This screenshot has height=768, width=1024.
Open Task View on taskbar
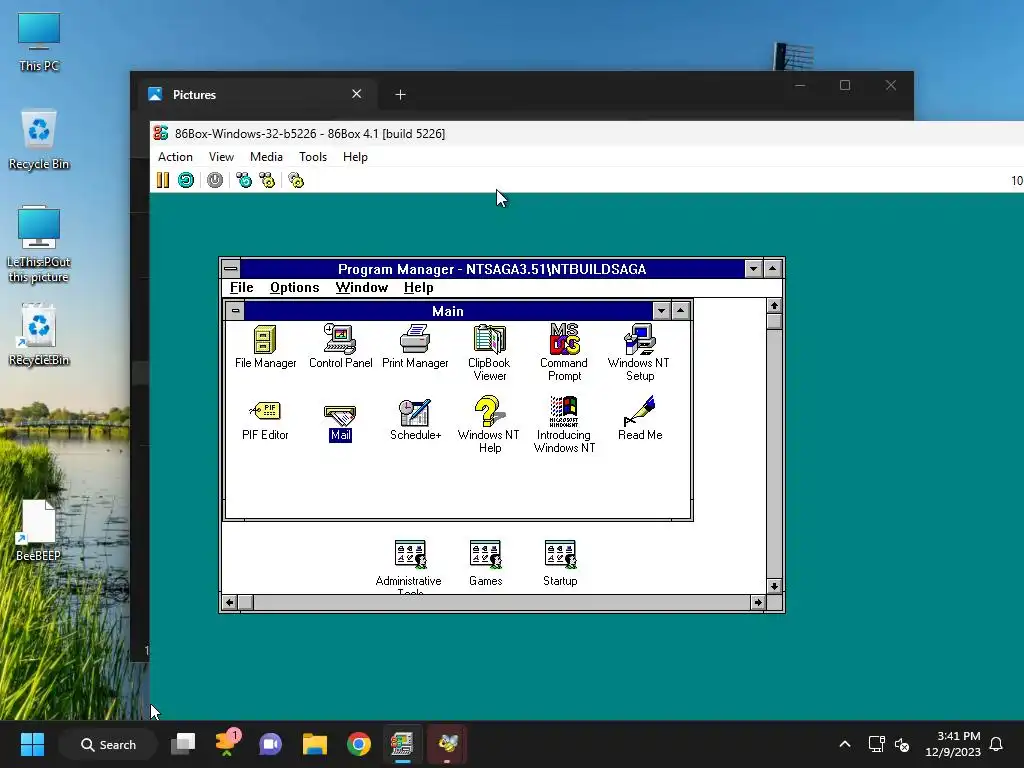click(x=183, y=744)
